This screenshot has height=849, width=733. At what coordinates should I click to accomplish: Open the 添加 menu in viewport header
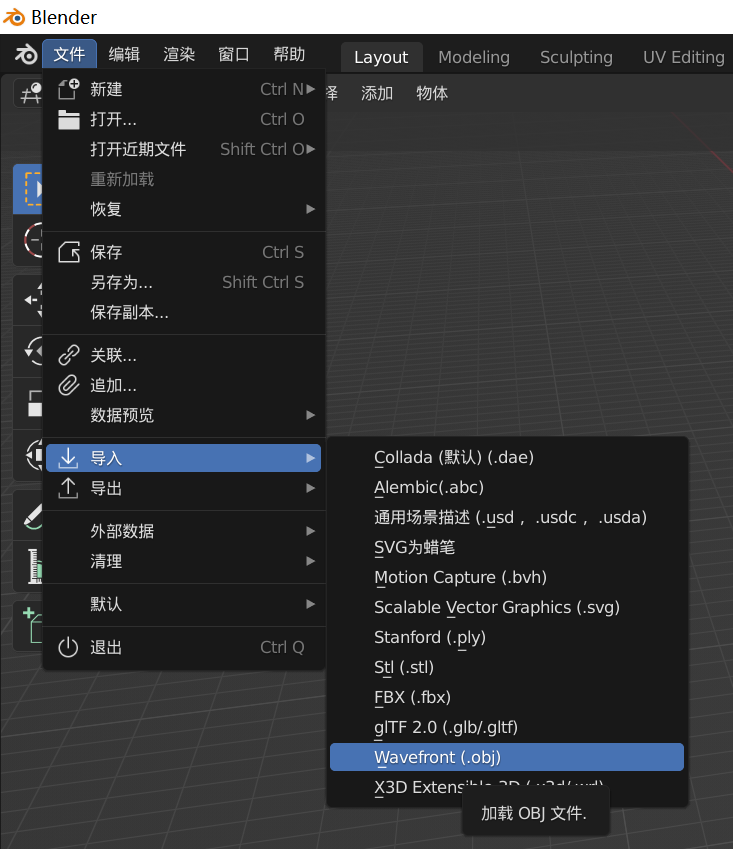coord(377,93)
